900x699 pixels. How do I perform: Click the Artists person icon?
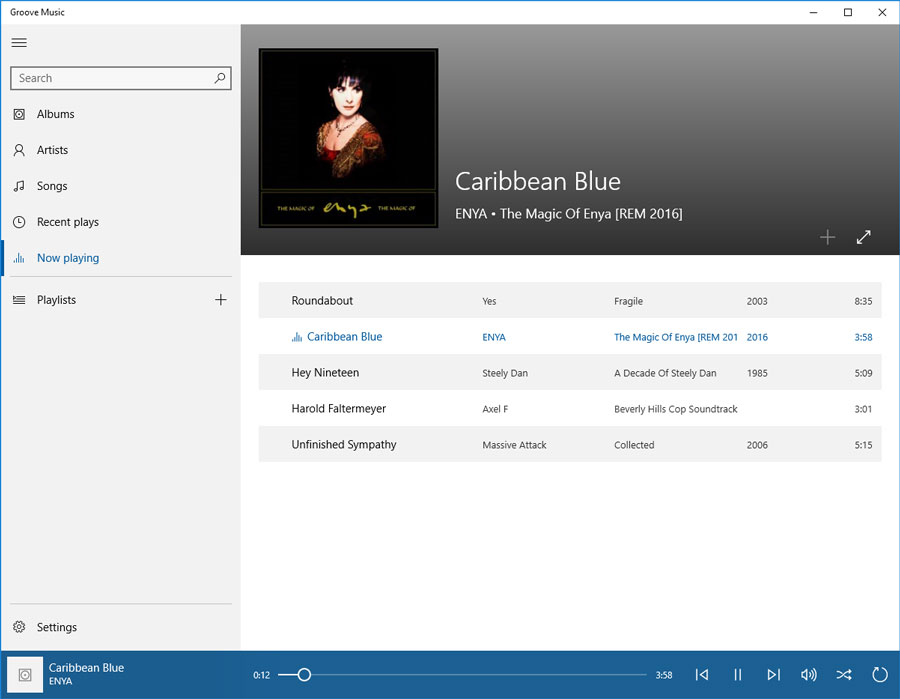19,150
